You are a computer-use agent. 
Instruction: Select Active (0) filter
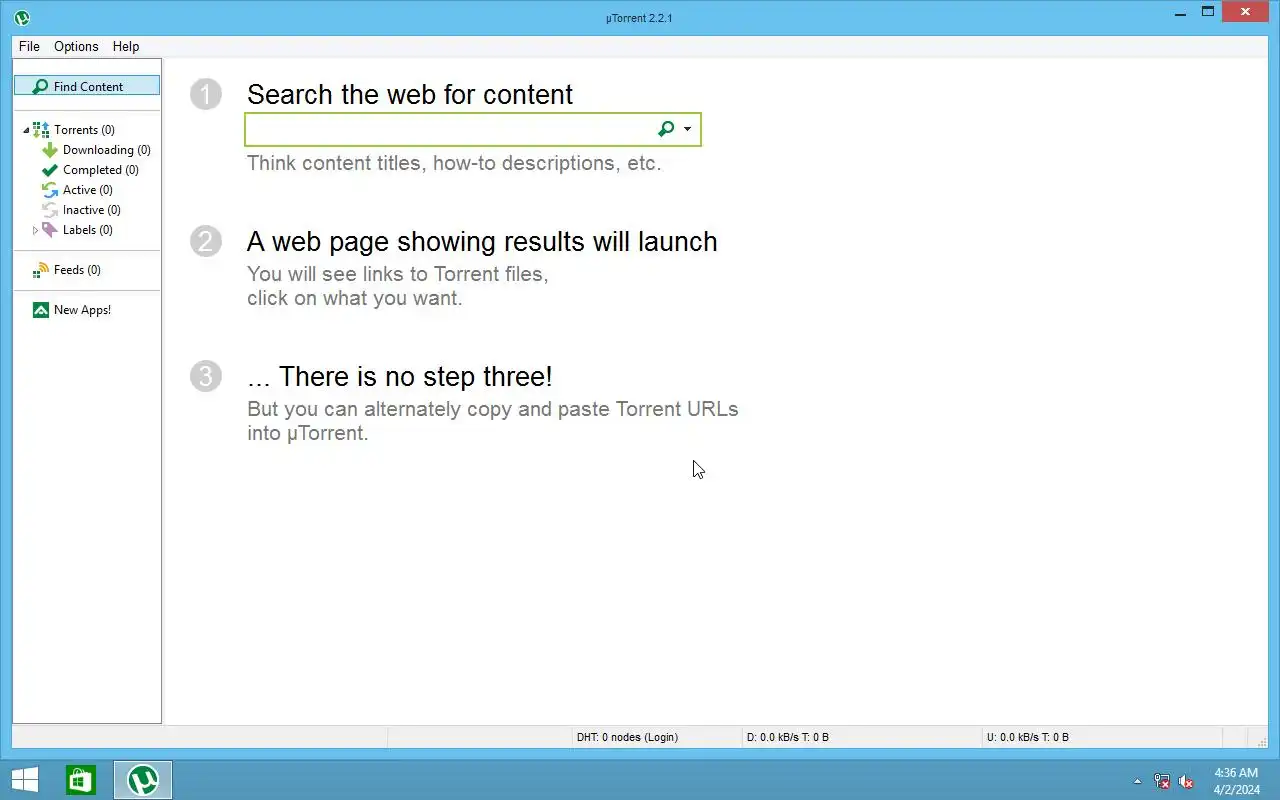point(87,190)
